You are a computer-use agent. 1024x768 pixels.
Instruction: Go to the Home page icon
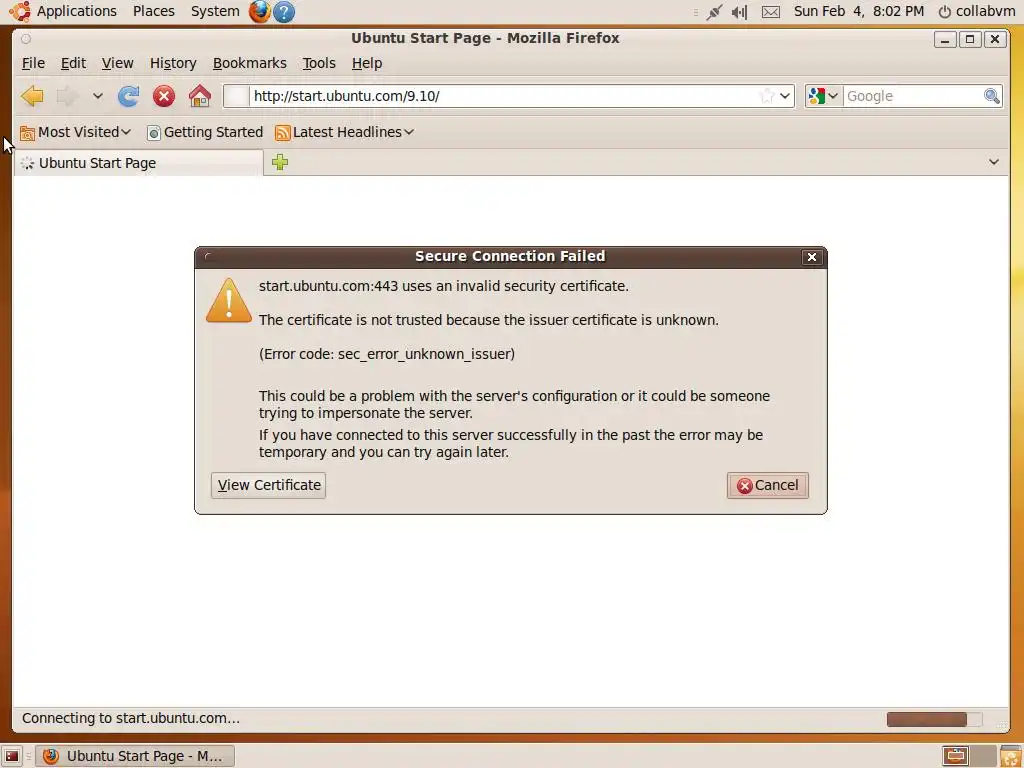tap(200, 96)
